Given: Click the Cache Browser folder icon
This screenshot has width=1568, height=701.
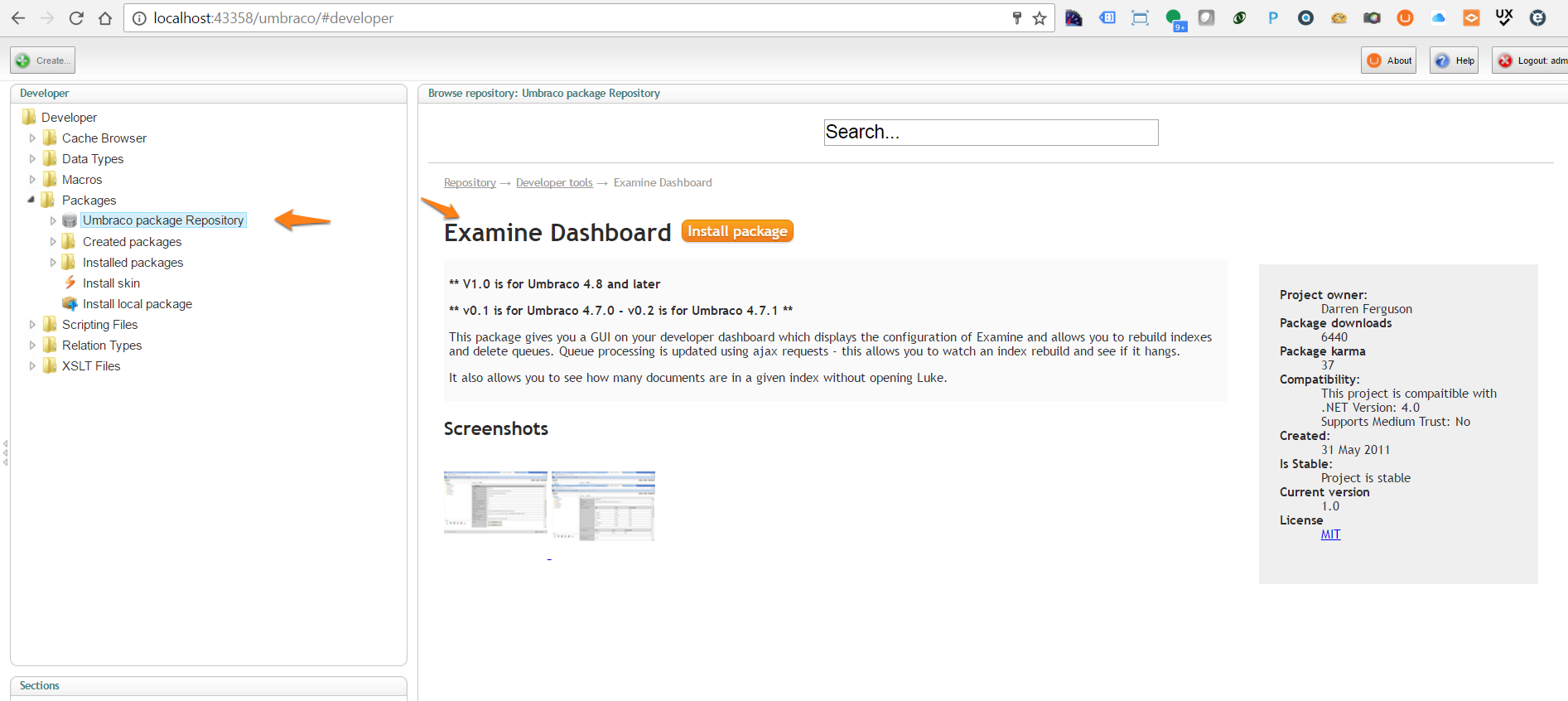Looking at the screenshot, I should click(x=50, y=138).
